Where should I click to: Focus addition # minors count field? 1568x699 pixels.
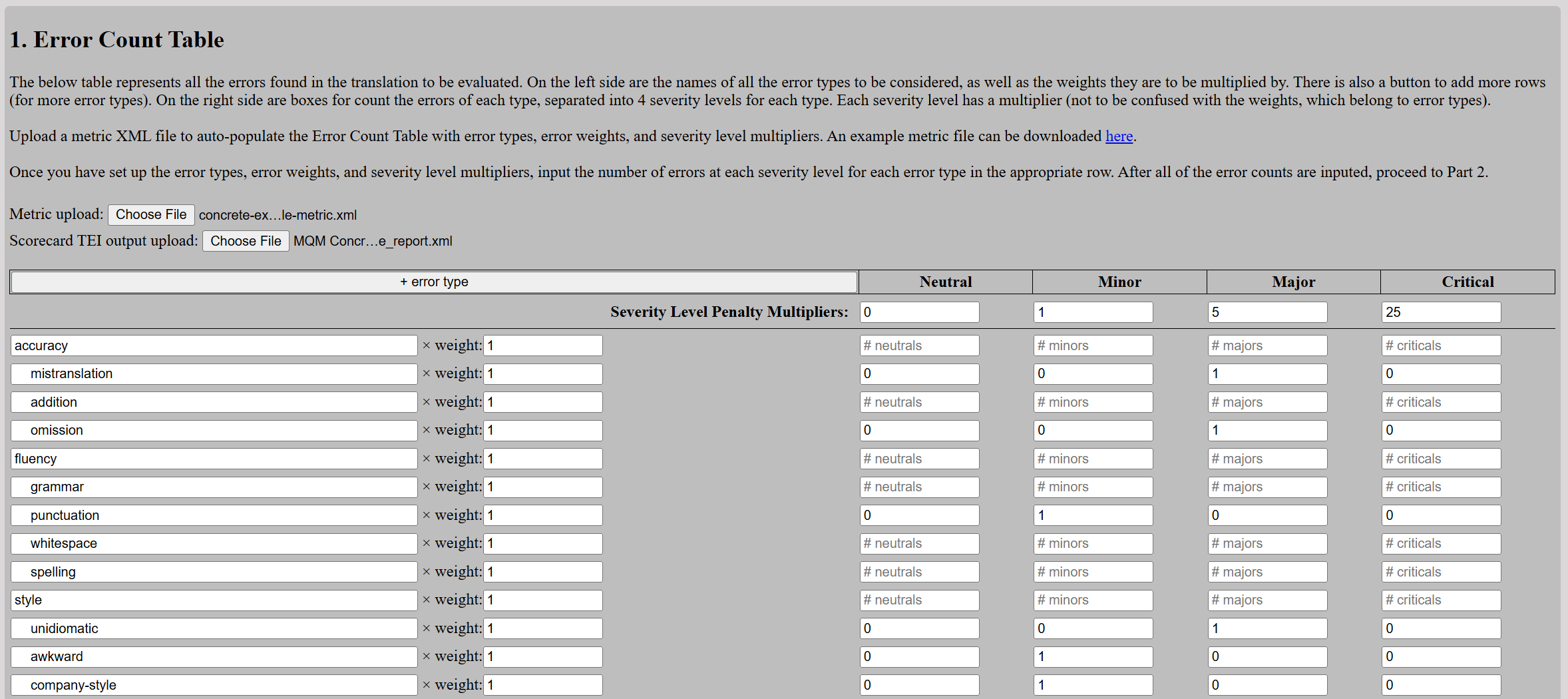(x=1093, y=402)
